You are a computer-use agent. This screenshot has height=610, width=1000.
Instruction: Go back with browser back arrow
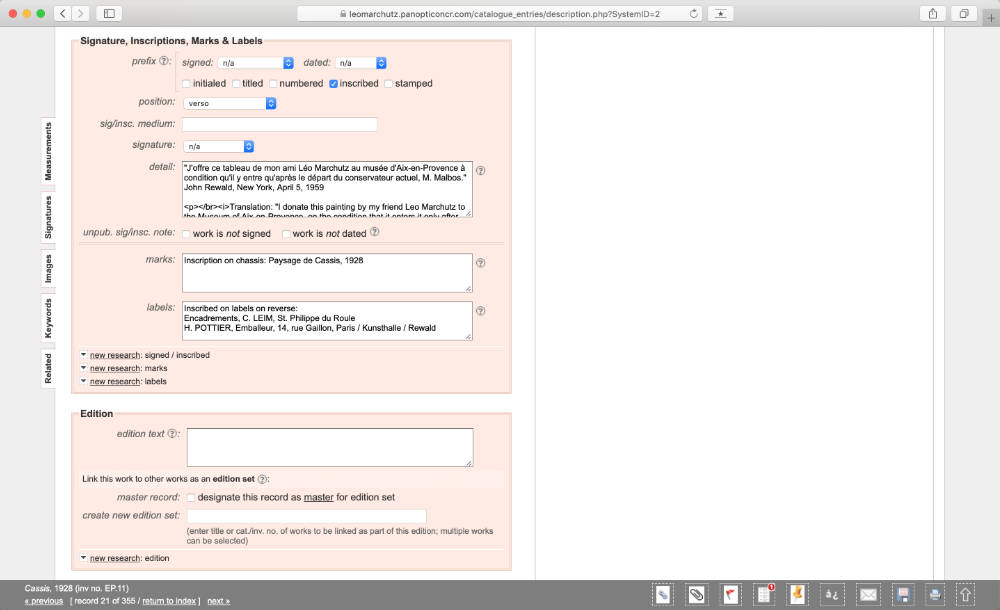(x=62, y=13)
